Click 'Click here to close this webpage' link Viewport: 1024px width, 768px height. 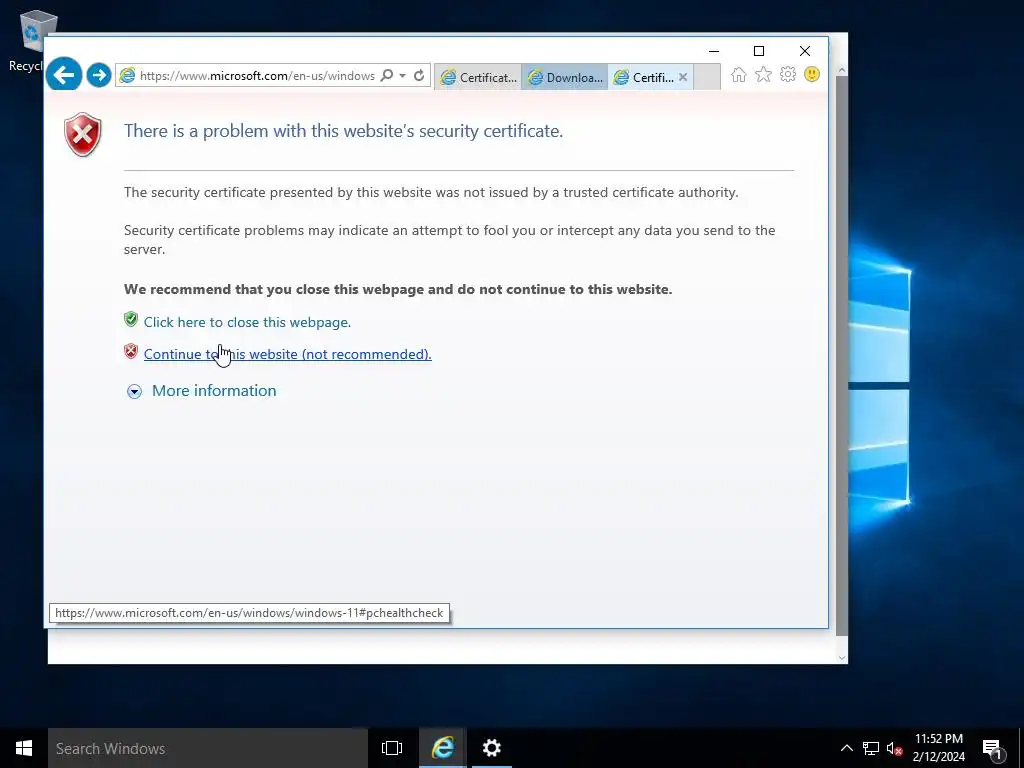click(247, 322)
